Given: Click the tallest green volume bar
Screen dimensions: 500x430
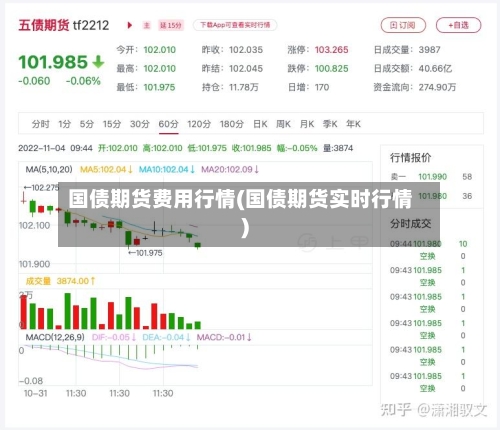Looking at the screenshot, I should [x=68, y=311].
